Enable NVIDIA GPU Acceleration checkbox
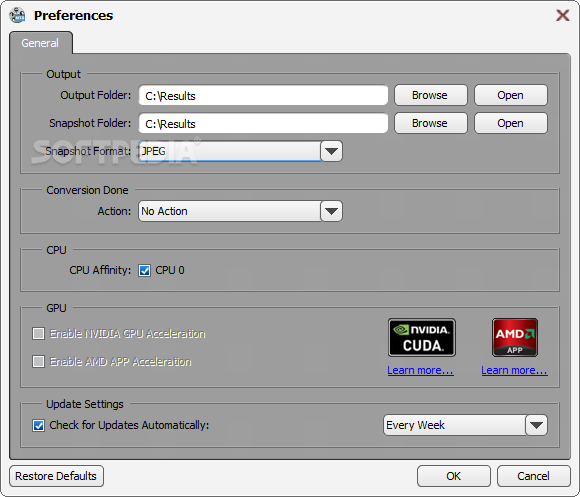Screen dimensions: 580x497 click(x=38, y=334)
